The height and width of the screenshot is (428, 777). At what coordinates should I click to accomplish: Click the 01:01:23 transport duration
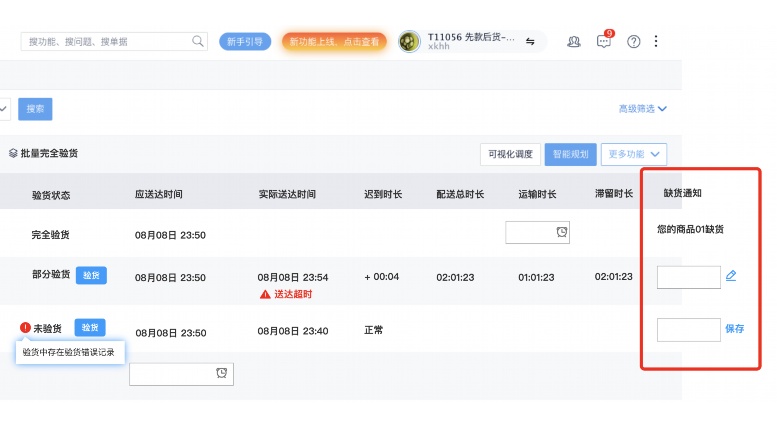point(536,277)
